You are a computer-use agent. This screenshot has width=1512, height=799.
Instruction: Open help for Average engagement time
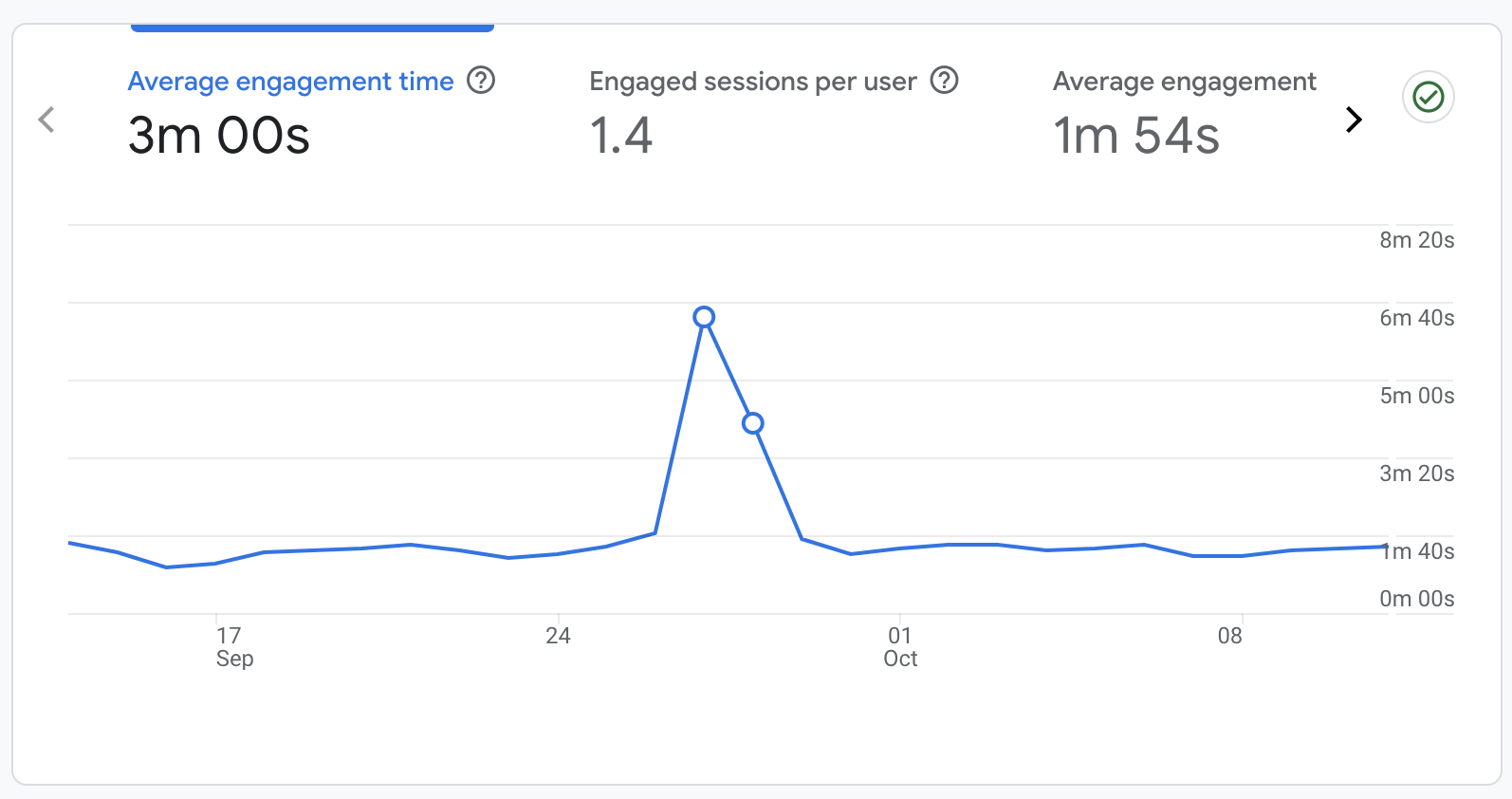(481, 82)
